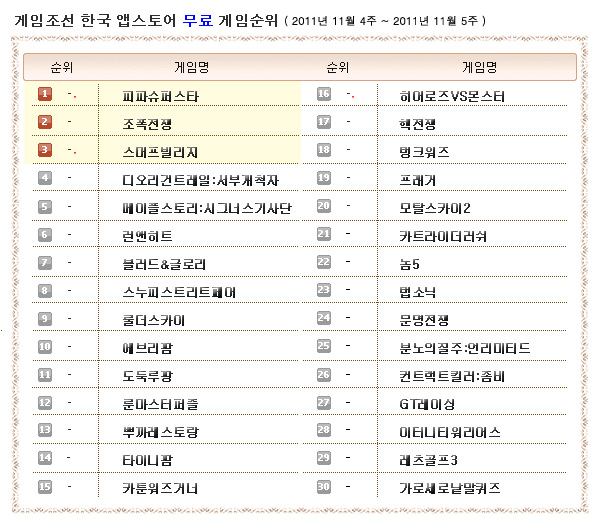The image size is (600, 525).
Task: Select 뿌까레스토랑 entry
Action: click(x=161, y=432)
